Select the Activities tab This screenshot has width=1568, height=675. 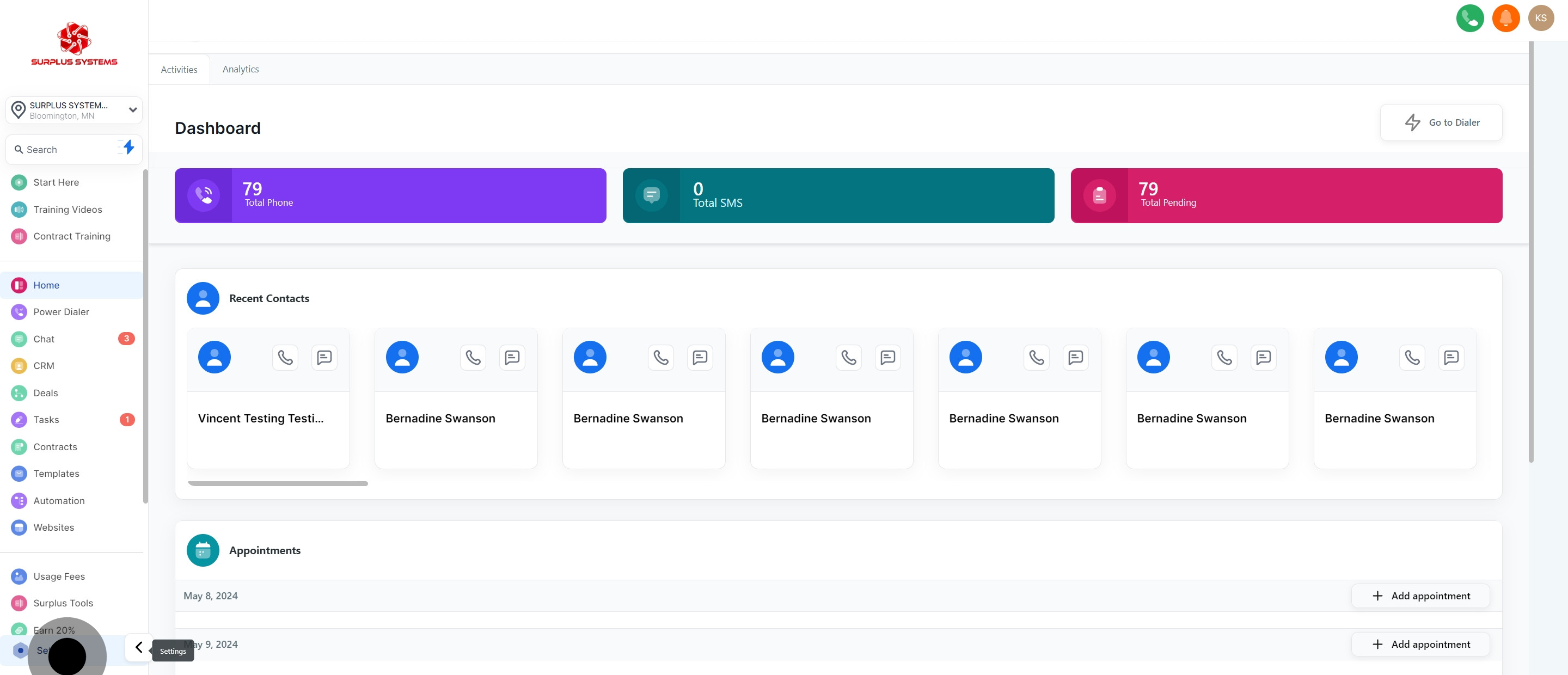[x=179, y=70]
